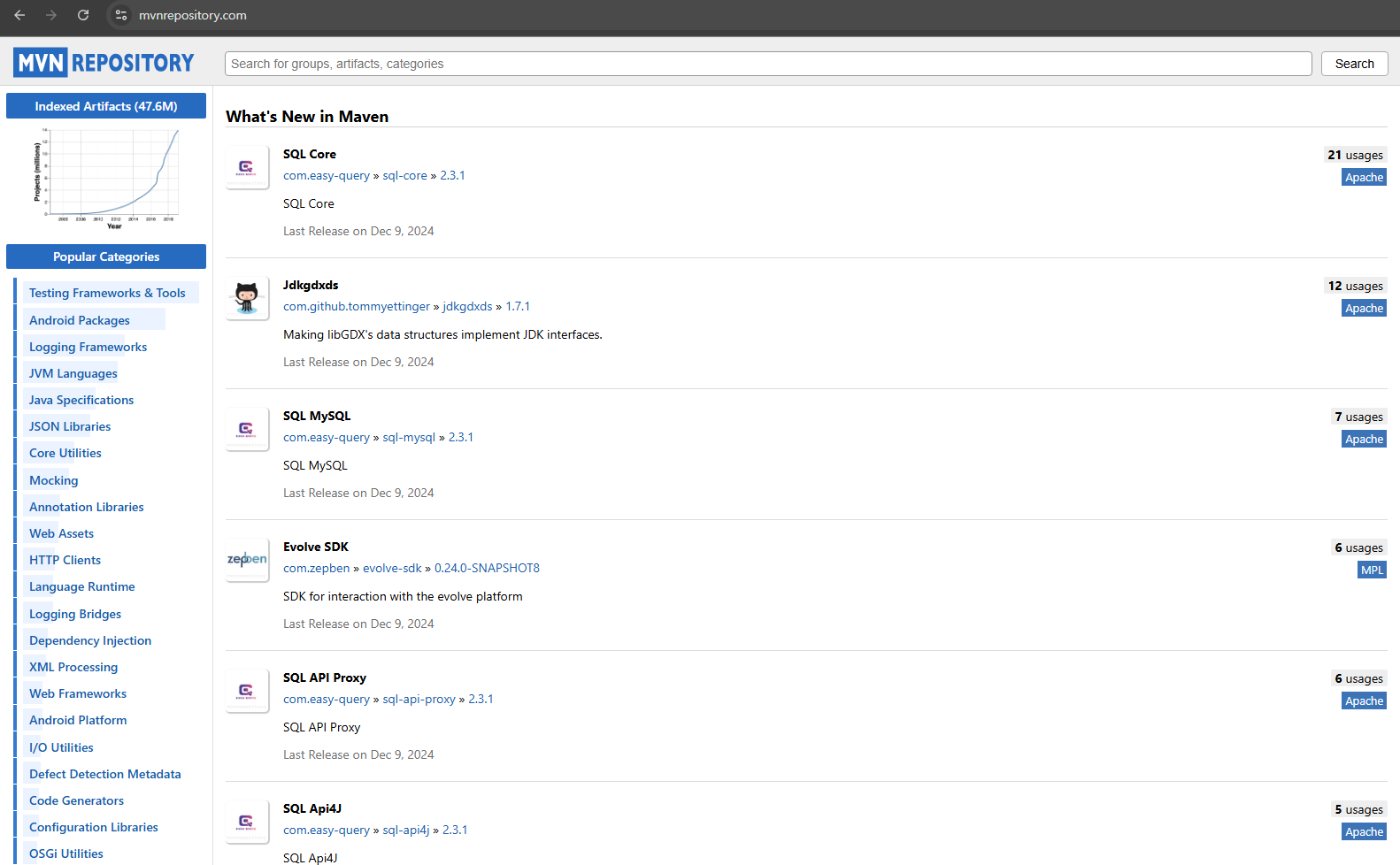Open Logging Bridges category
This screenshot has height=865, width=1400.
(x=75, y=614)
